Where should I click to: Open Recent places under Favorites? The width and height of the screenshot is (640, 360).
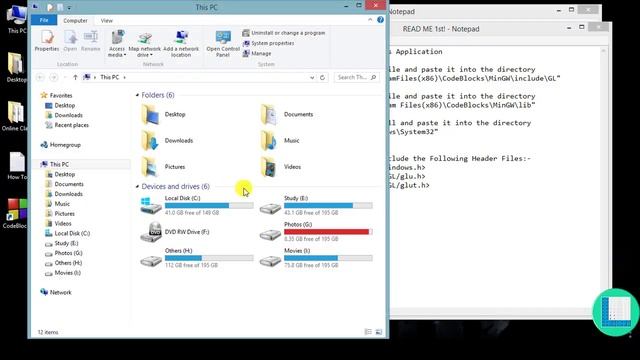click(71, 125)
